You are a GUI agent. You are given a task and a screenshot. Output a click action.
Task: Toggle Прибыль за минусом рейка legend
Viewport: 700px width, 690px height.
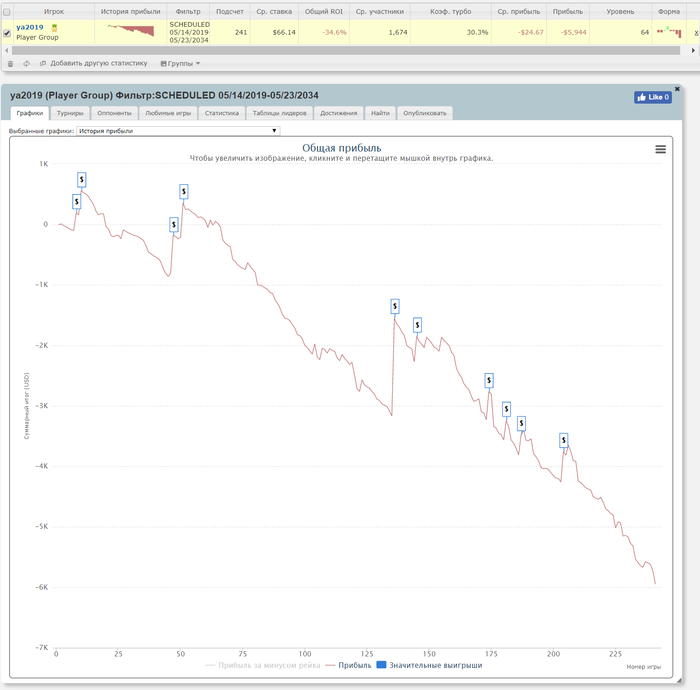pos(262,665)
